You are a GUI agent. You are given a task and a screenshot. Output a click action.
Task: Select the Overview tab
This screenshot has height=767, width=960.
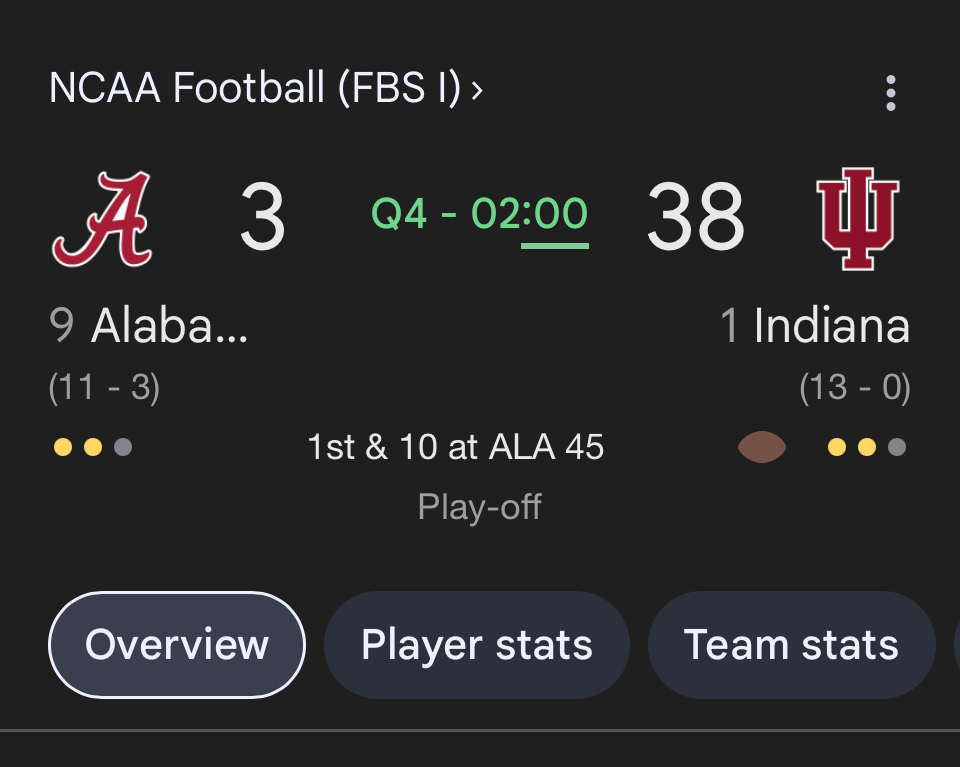point(177,645)
